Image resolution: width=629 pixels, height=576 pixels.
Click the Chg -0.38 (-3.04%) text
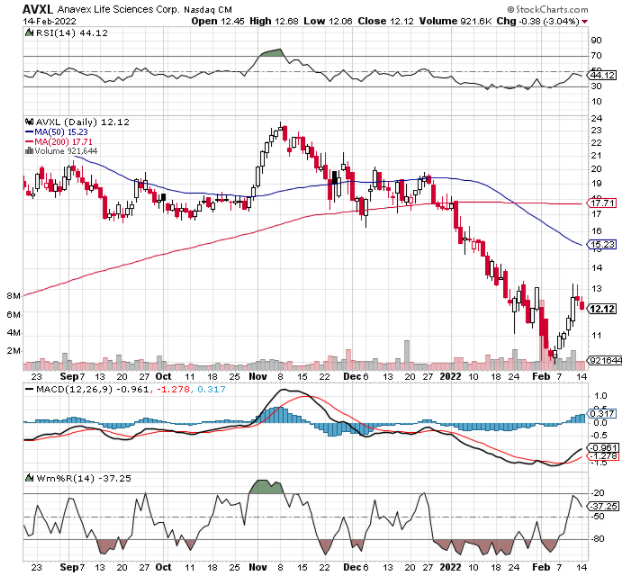(538, 21)
